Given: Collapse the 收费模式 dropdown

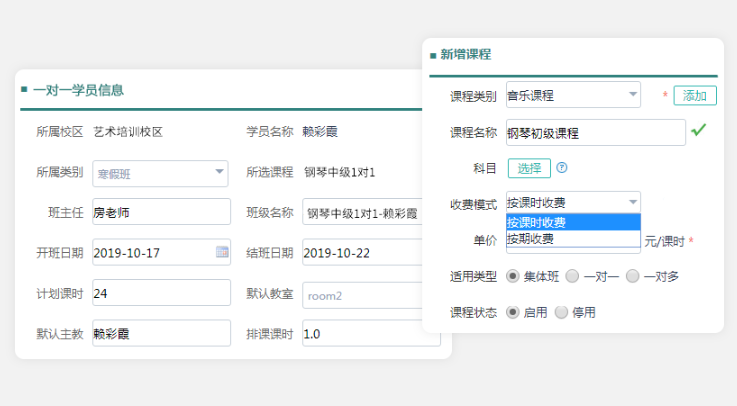Looking at the screenshot, I should click(632, 203).
